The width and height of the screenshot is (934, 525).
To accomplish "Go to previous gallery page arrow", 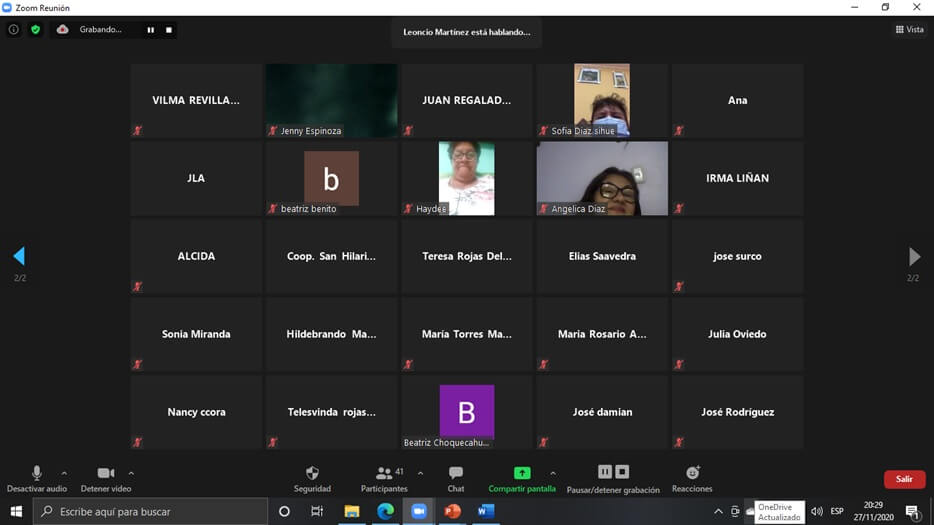I will [19, 256].
